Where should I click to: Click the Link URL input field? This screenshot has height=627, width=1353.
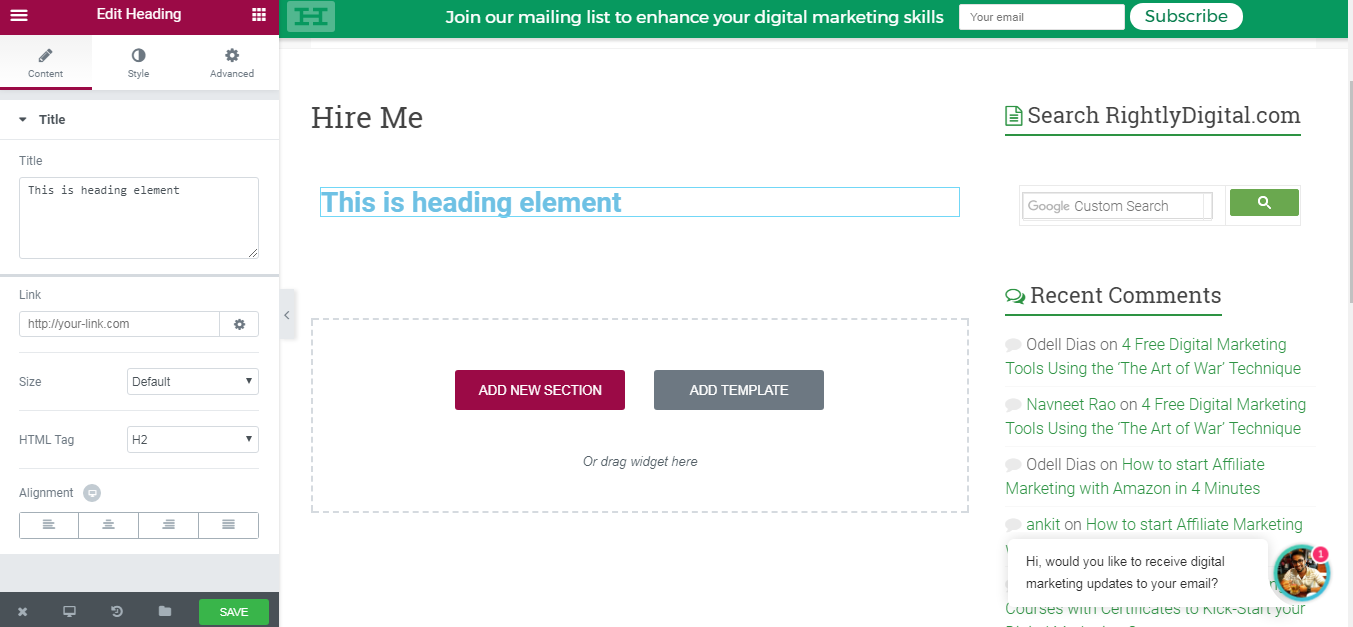[119, 324]
